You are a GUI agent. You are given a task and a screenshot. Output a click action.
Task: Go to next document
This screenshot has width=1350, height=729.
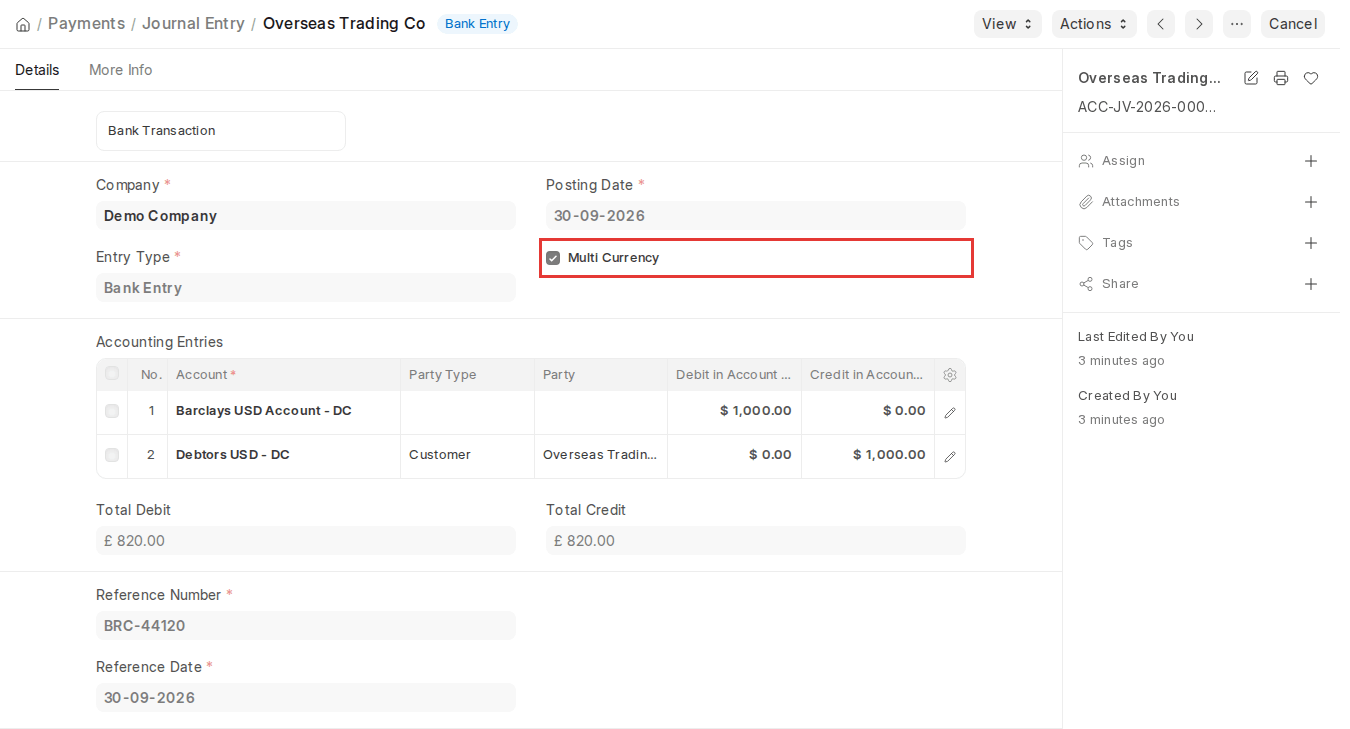(1199, 24)
